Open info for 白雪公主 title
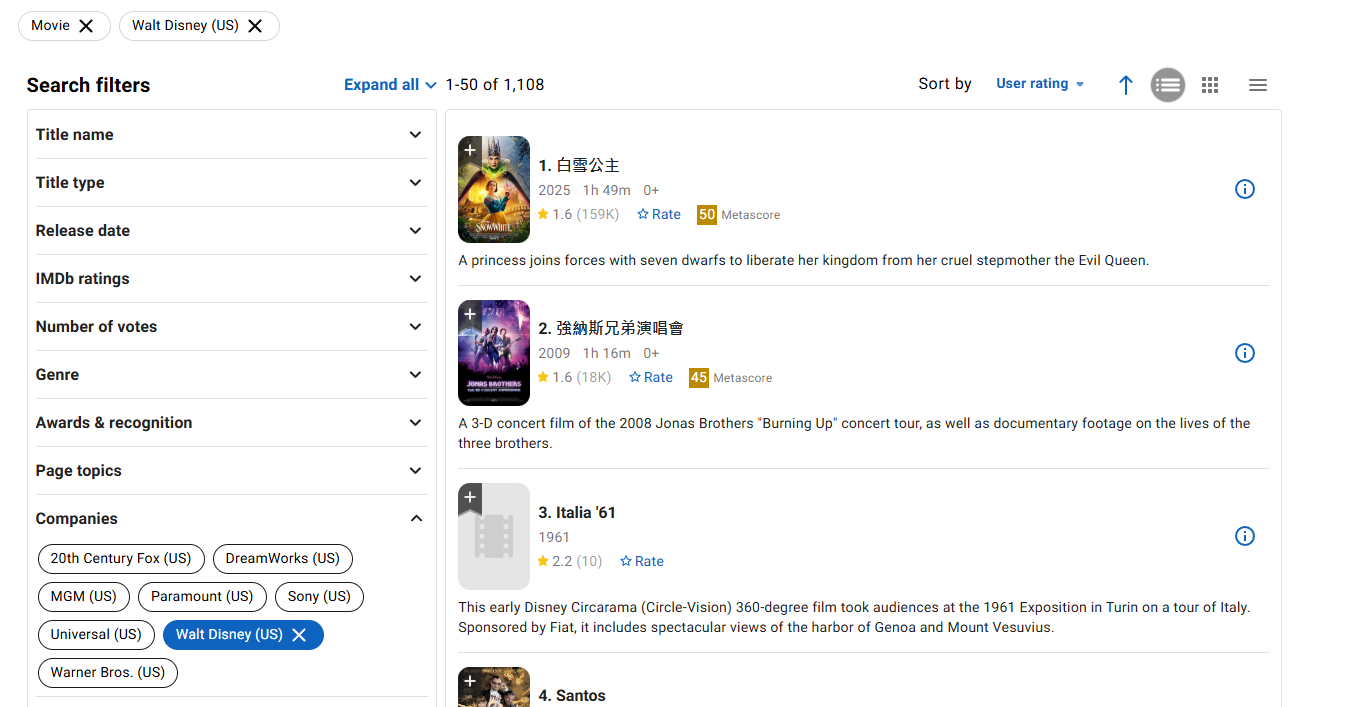Screen dimensions: 1345x707 point(1244,189)
